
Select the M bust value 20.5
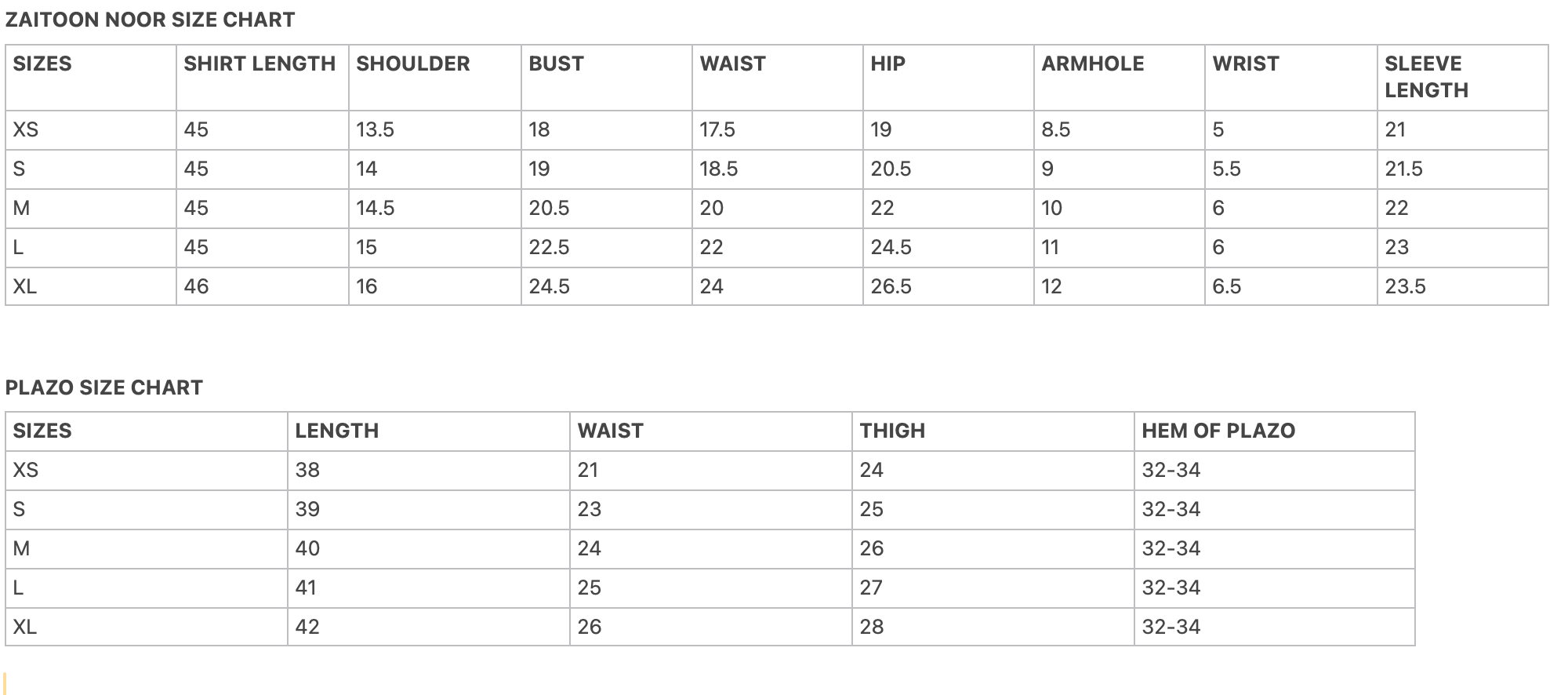[x=549, y=208]
